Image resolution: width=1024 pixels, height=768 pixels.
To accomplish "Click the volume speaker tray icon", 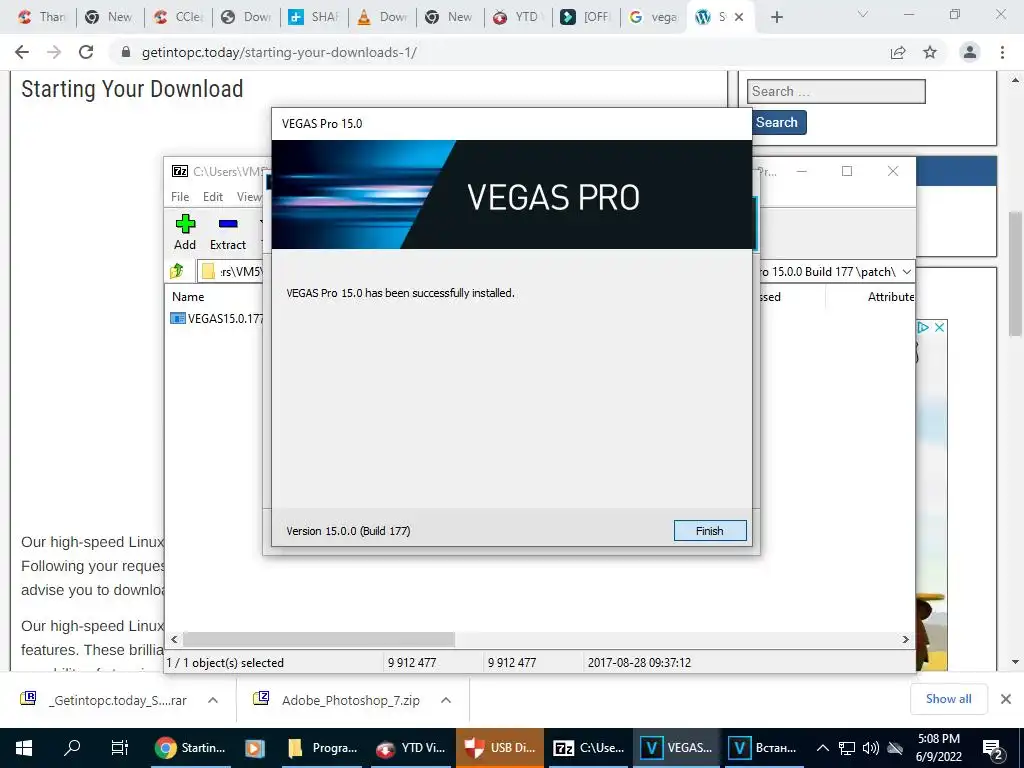I will point(871,748).
